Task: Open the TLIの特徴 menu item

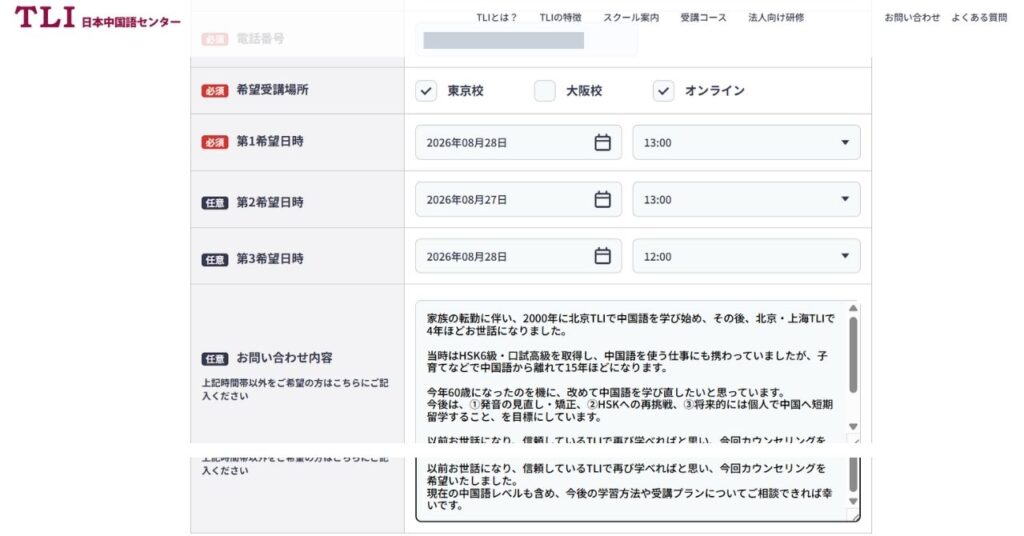Action: pos(560,18)
